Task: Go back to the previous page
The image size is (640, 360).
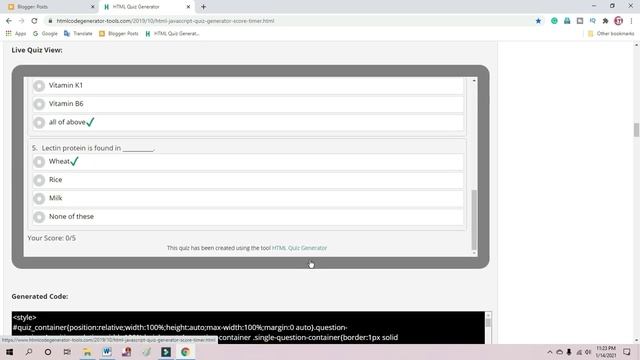Action: click(9, 21)
